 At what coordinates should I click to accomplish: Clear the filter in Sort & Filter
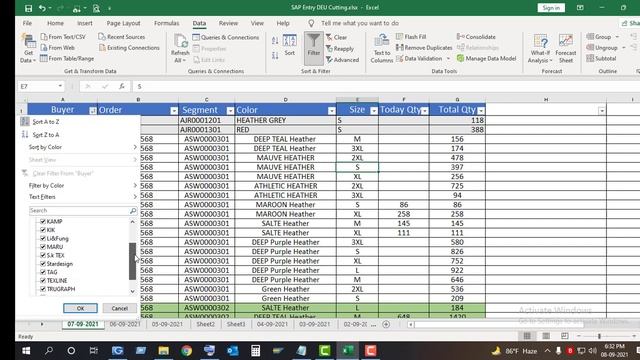pyautogui.click(x=336, y=37)
